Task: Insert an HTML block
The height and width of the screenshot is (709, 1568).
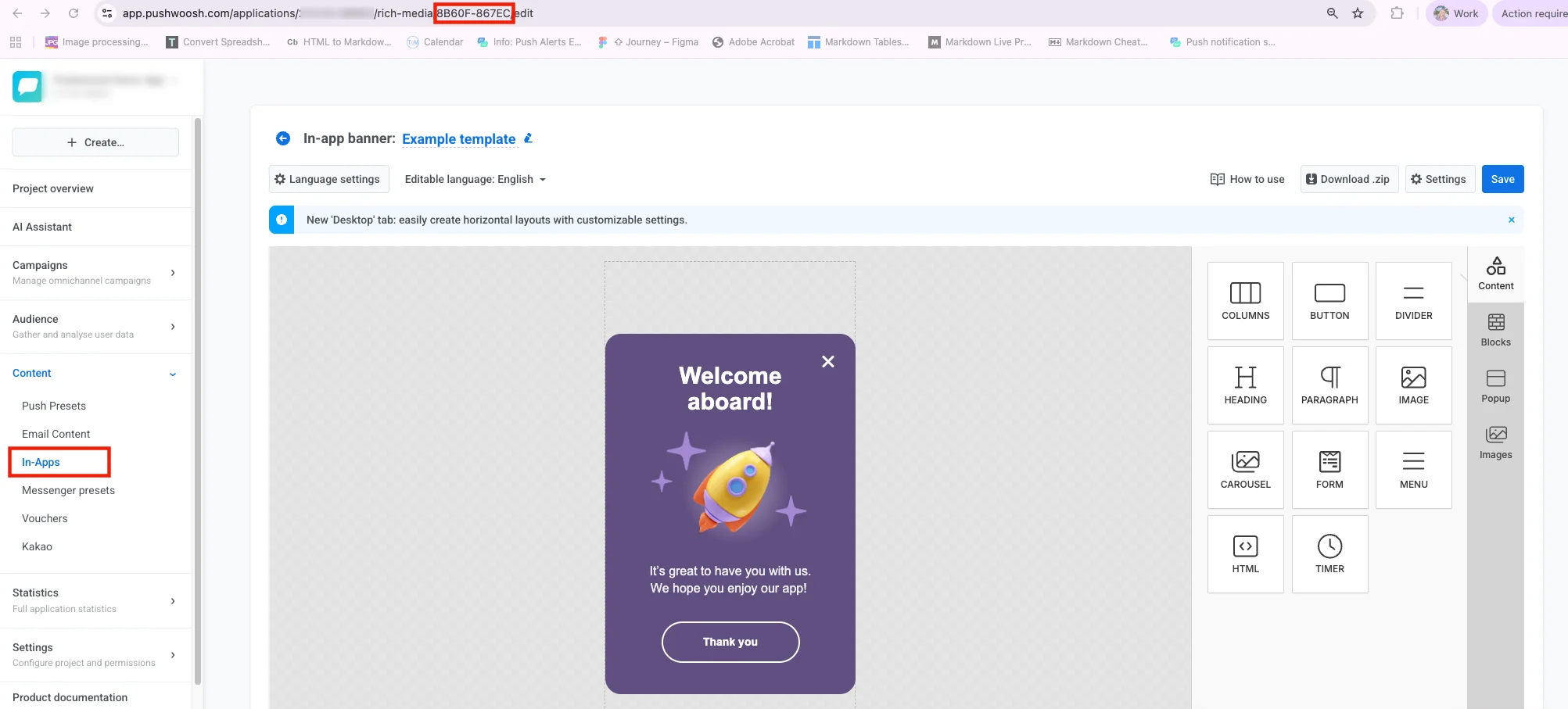Action: click(1245, 553)
